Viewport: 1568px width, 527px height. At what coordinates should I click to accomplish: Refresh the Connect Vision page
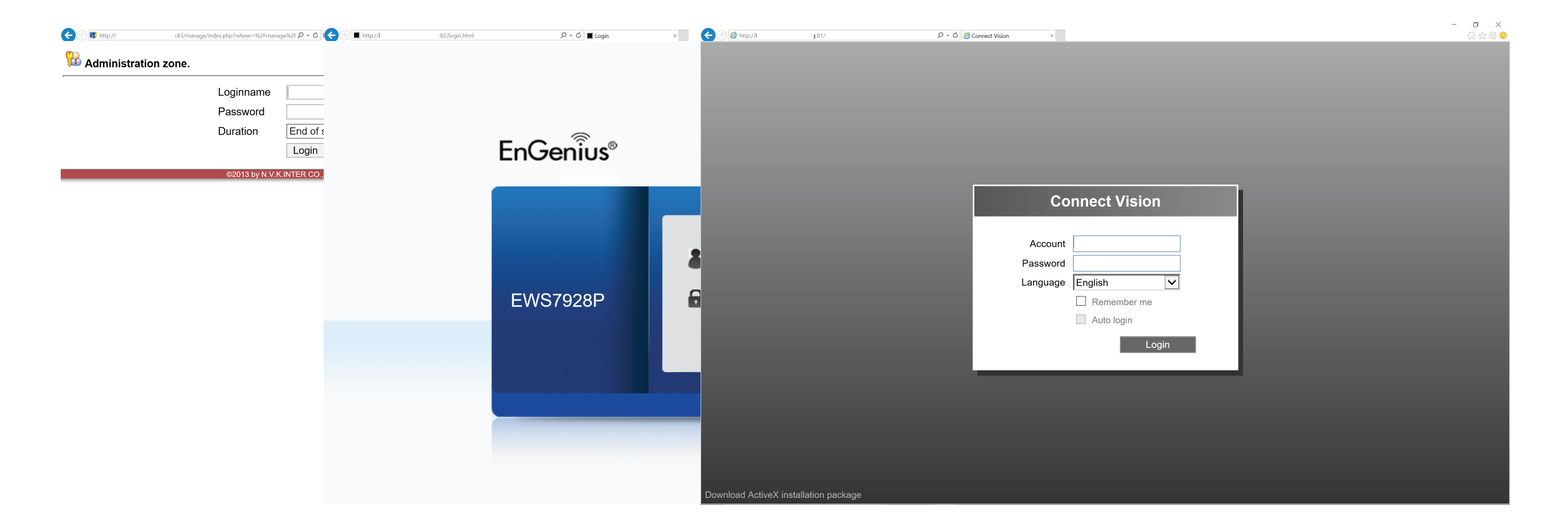click(955, 35)
